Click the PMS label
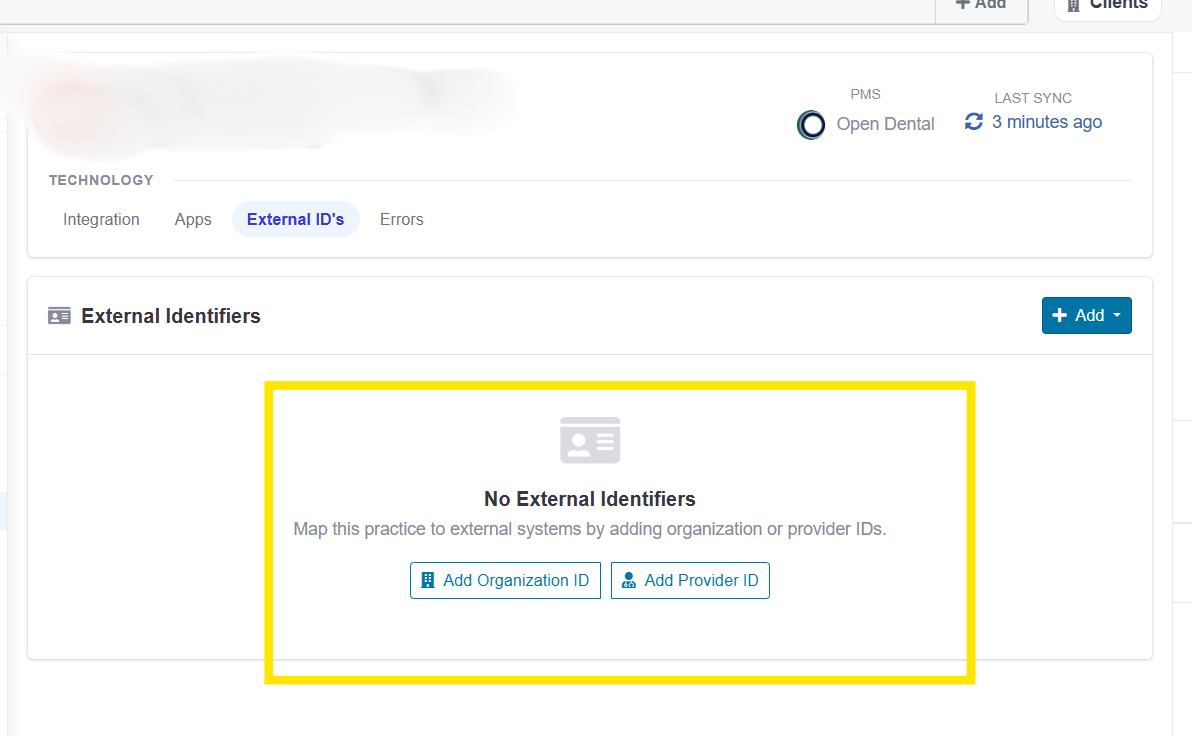1192x736 pixels. point(865,94)
